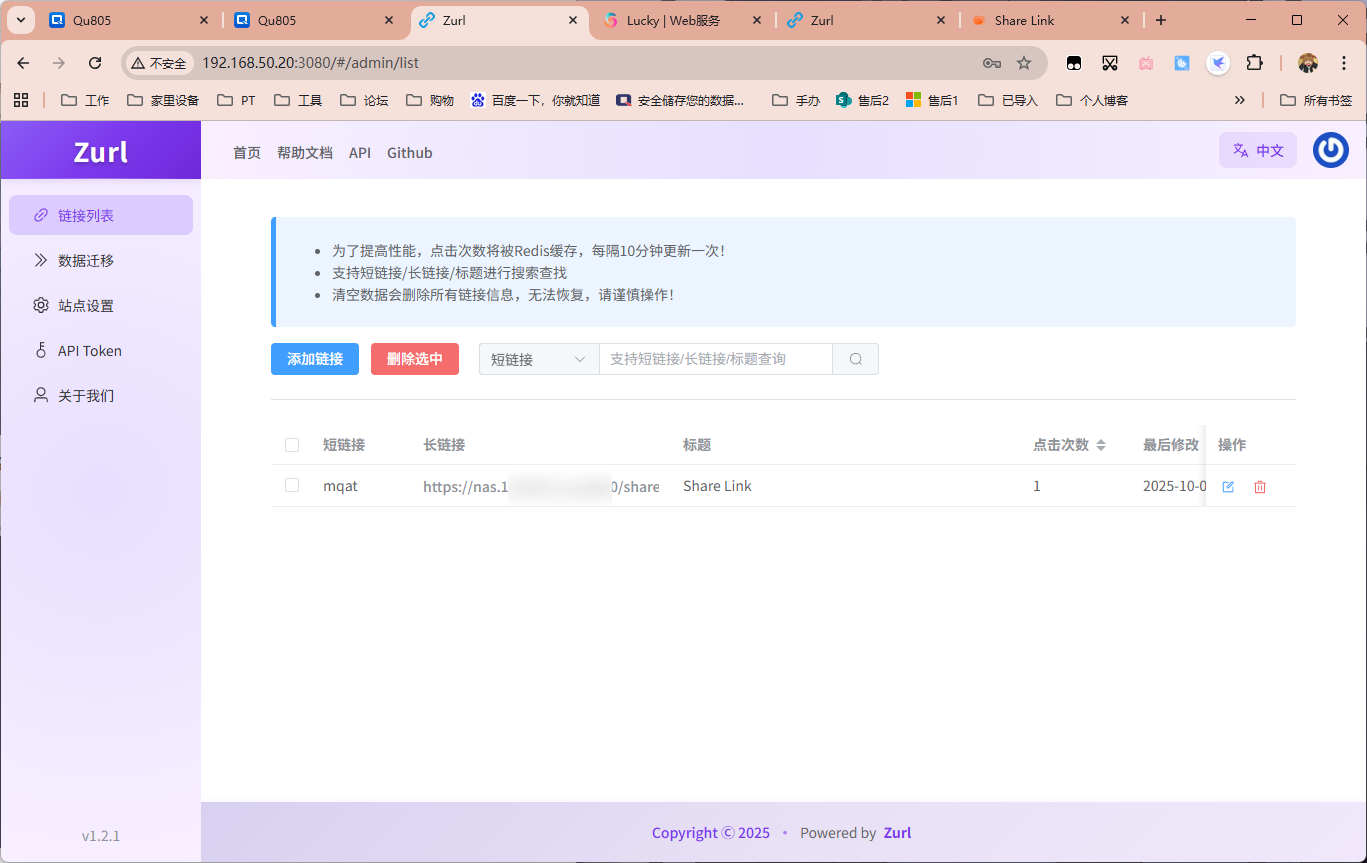Click the logout power icon
This screenshot has width=1367, height=863.
1330,149
